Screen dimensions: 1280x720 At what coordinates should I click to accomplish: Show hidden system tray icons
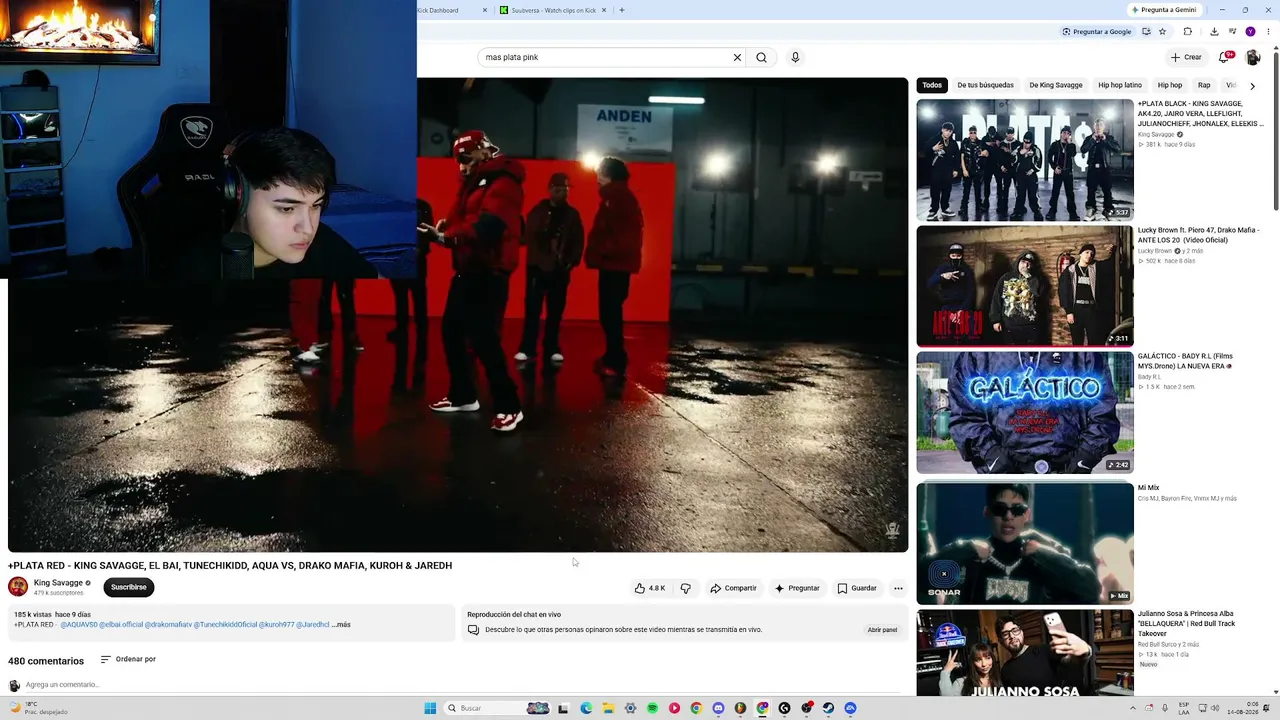[x=1134, y=708]
